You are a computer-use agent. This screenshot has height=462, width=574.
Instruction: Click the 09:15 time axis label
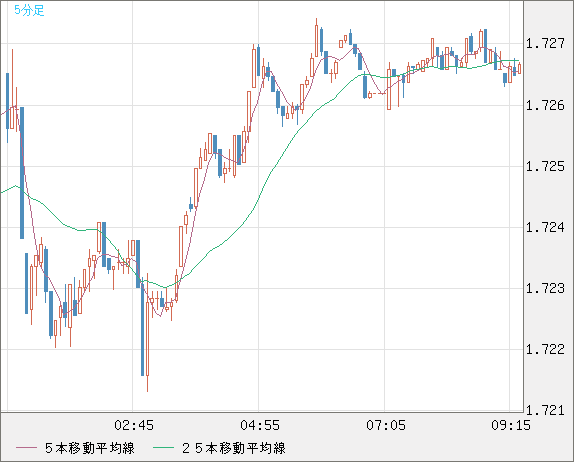tap(511, 425)
